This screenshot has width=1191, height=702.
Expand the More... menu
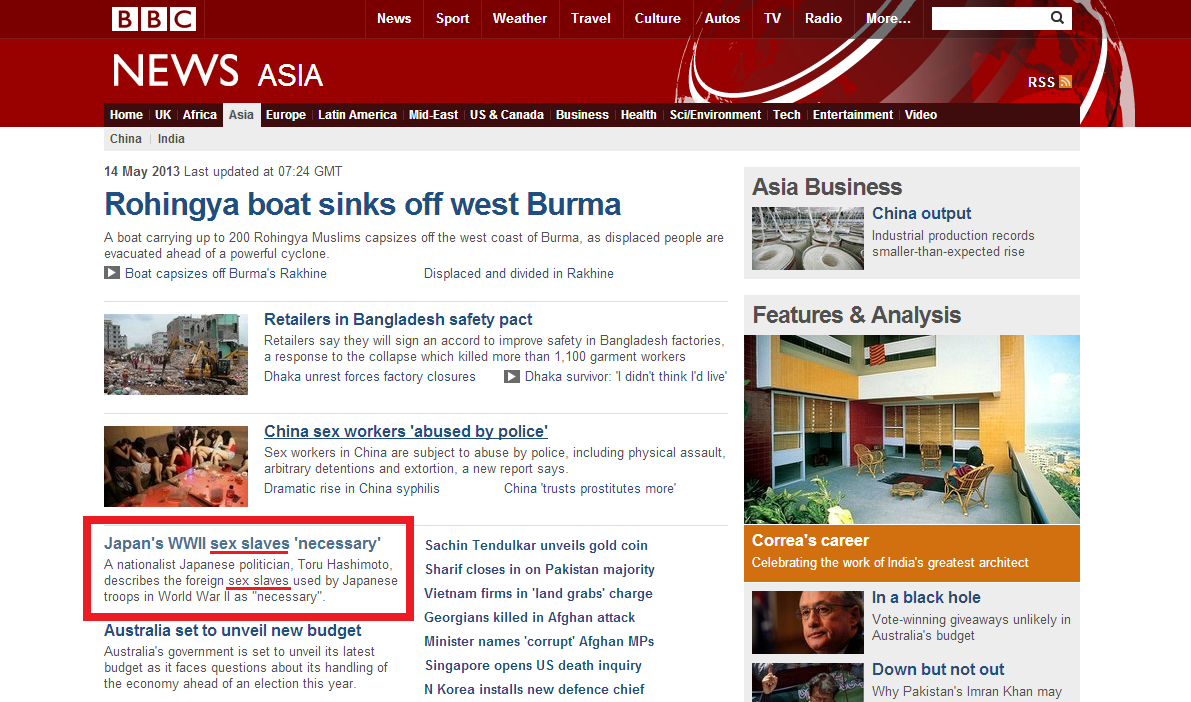pyautogui.click(x=888, y=18)
